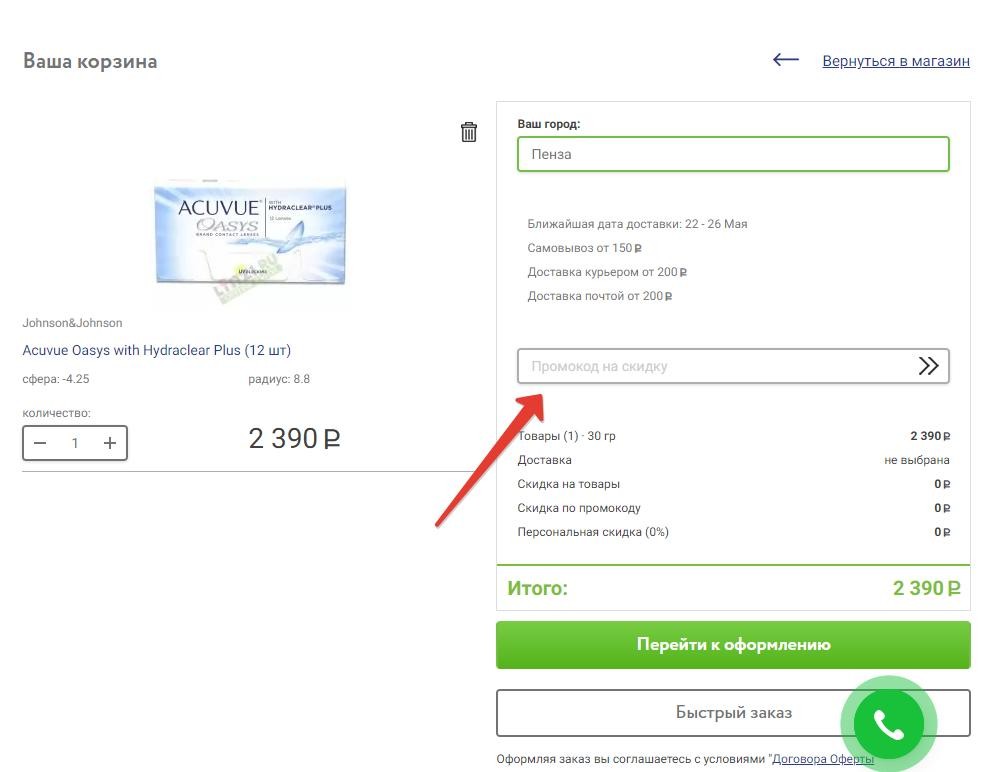This screenshot has width=988, height=772.
Task: Increase the quantity with the plus button
Action: [110, 443]
